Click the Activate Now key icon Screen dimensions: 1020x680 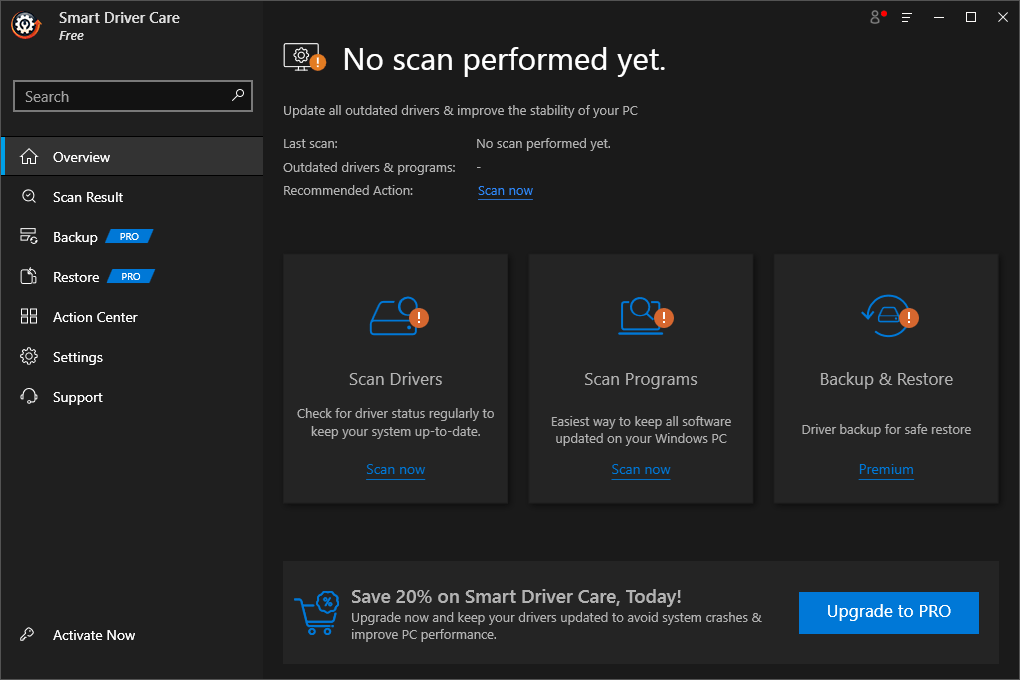click(27, 634)
